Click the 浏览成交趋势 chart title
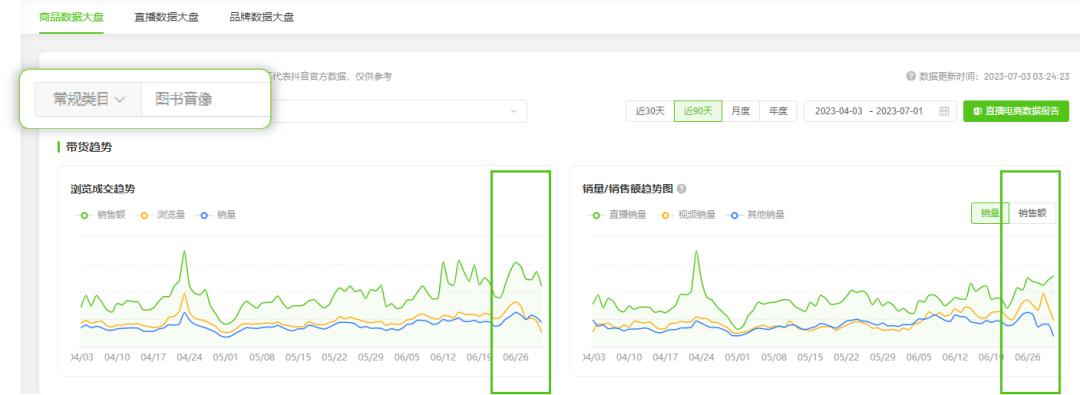 (102, 189)
